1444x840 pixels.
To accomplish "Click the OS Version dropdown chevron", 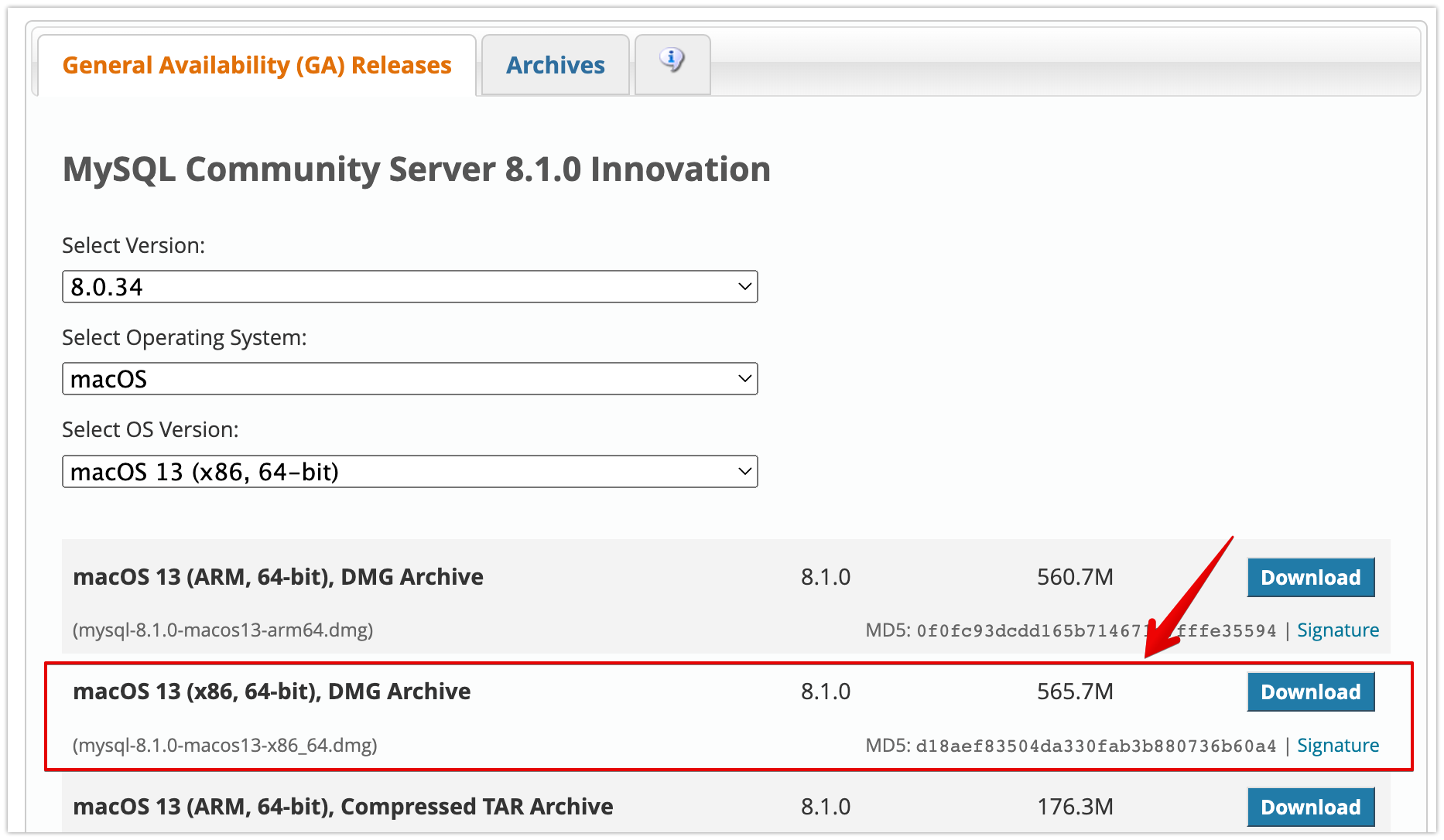I will pyautogui.click(x=744, y=472).
